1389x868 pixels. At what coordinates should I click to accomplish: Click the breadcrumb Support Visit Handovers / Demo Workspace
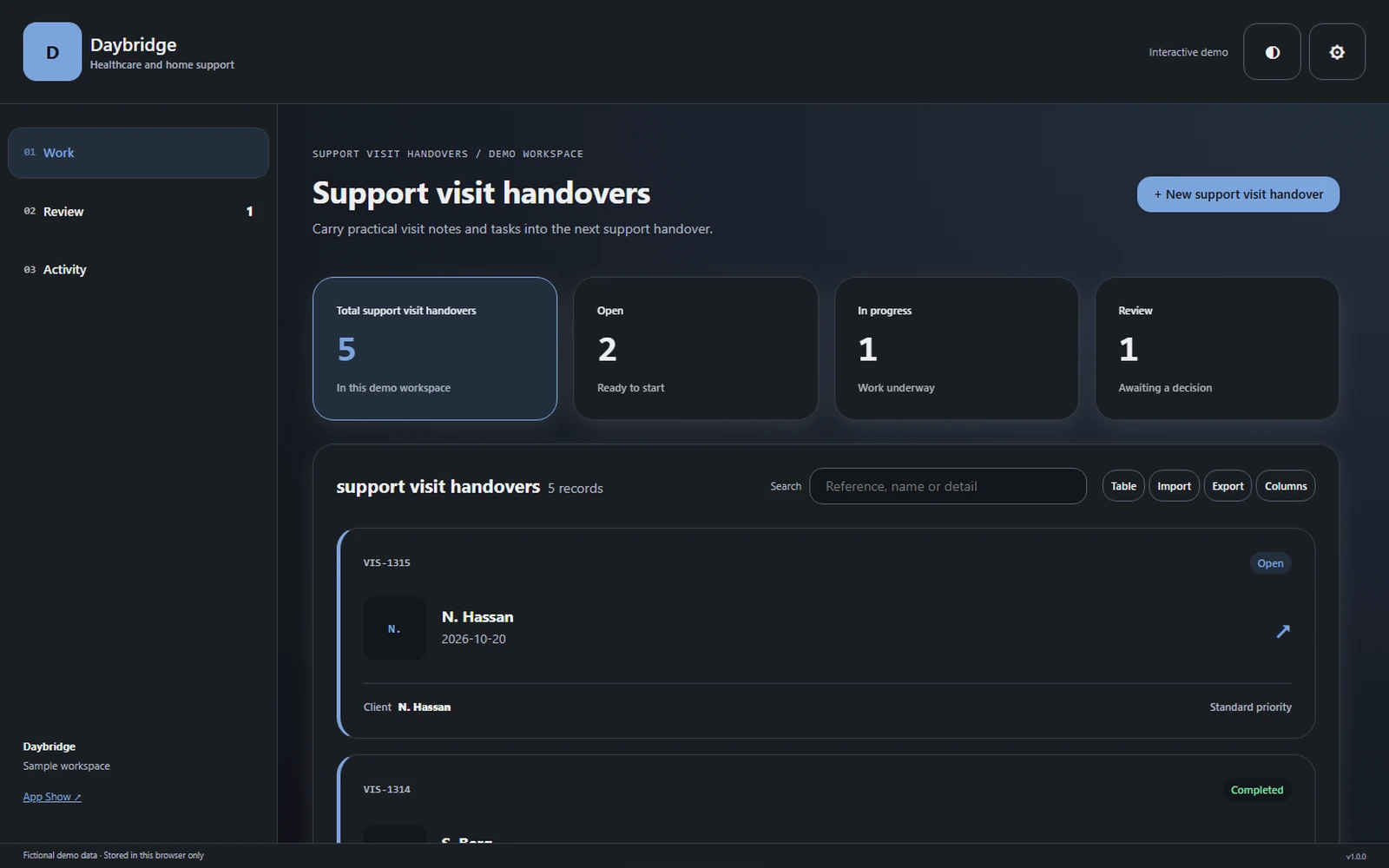pyautogui.click(x=448, y=154)
